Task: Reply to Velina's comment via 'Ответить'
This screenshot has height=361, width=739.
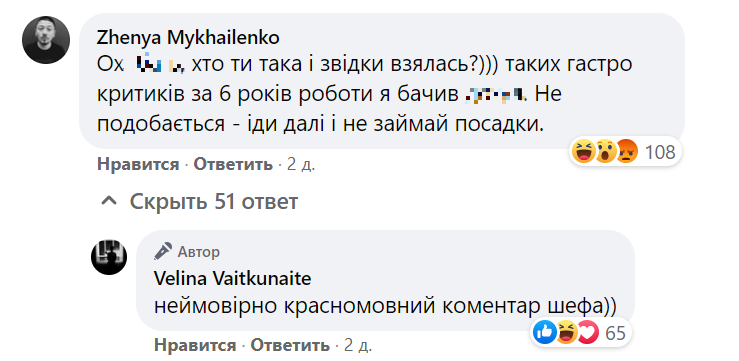Action: pyautogui.click(x=290, y=345)
